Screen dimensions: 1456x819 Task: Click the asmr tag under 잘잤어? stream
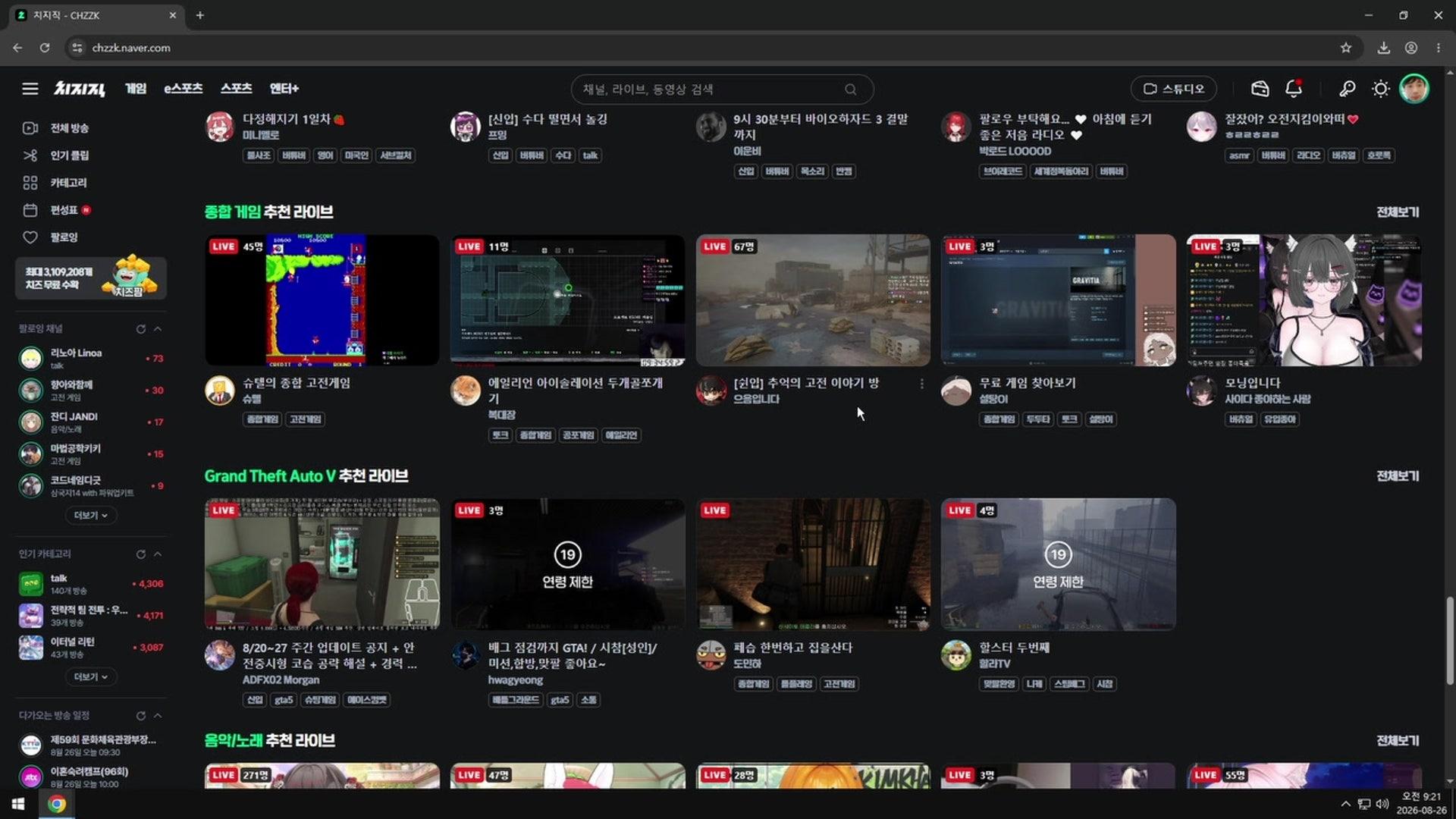[1239, 155]
